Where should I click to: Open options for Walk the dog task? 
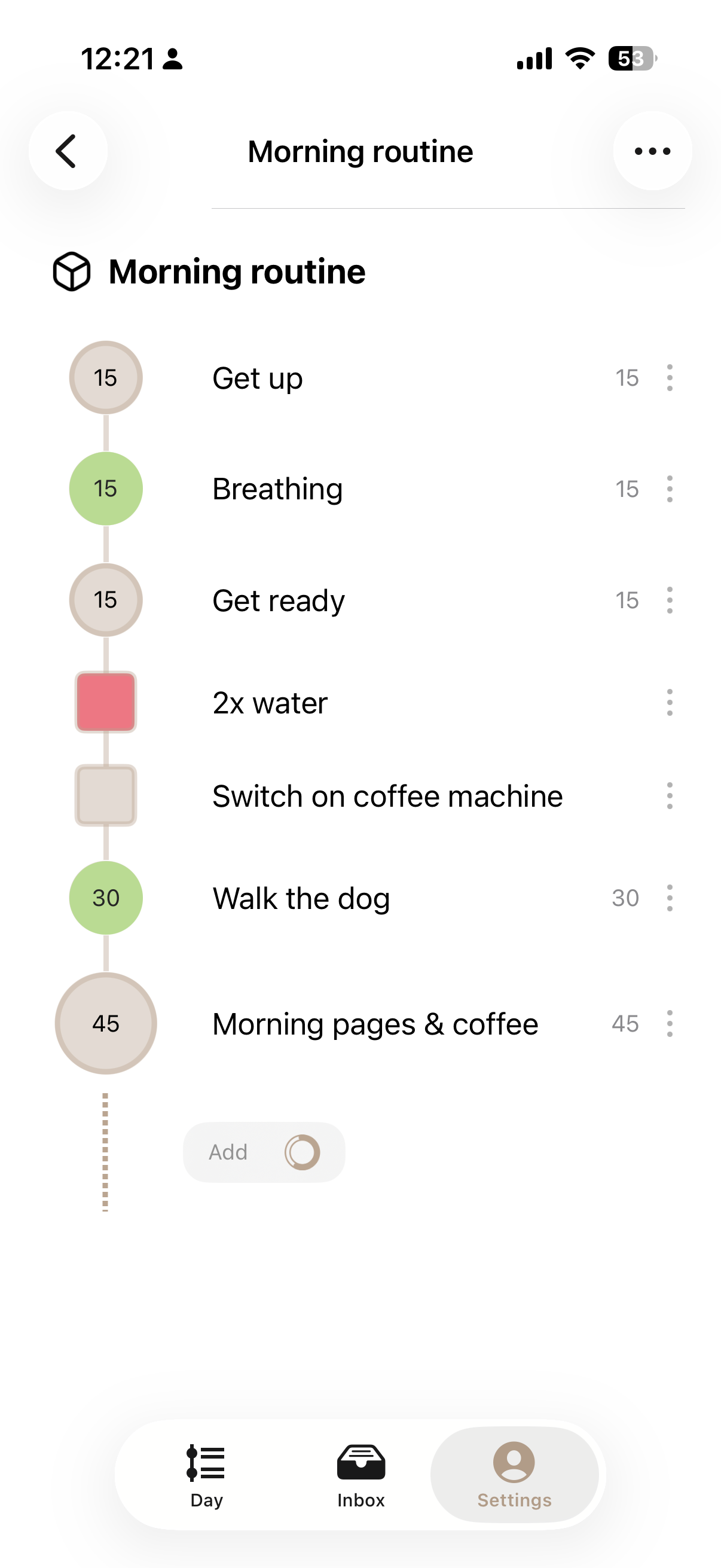point(669,898)
